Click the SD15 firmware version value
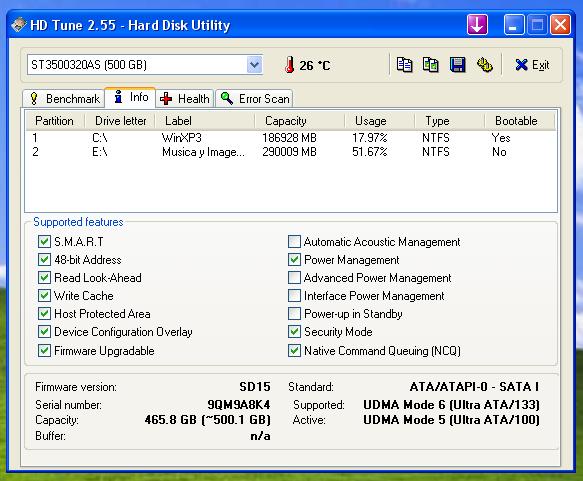 tap(255, 387)
